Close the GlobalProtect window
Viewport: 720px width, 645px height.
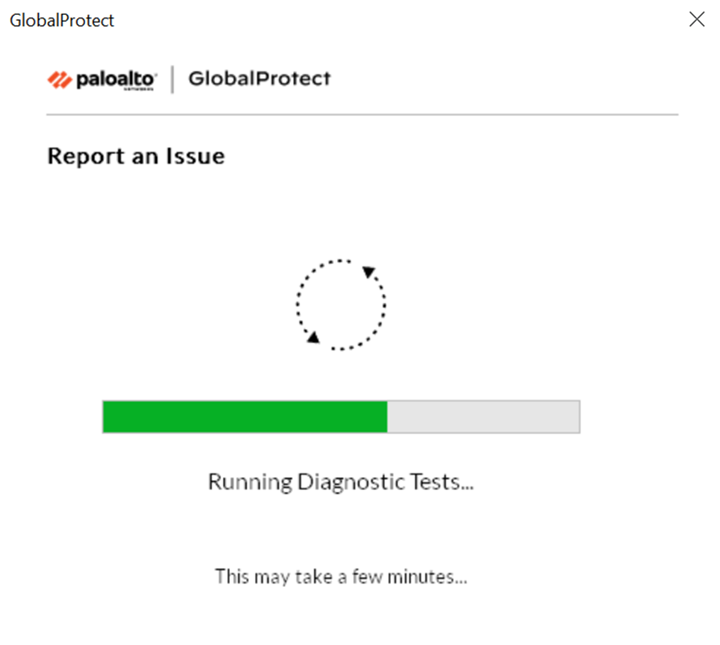(x=697, y=19)
